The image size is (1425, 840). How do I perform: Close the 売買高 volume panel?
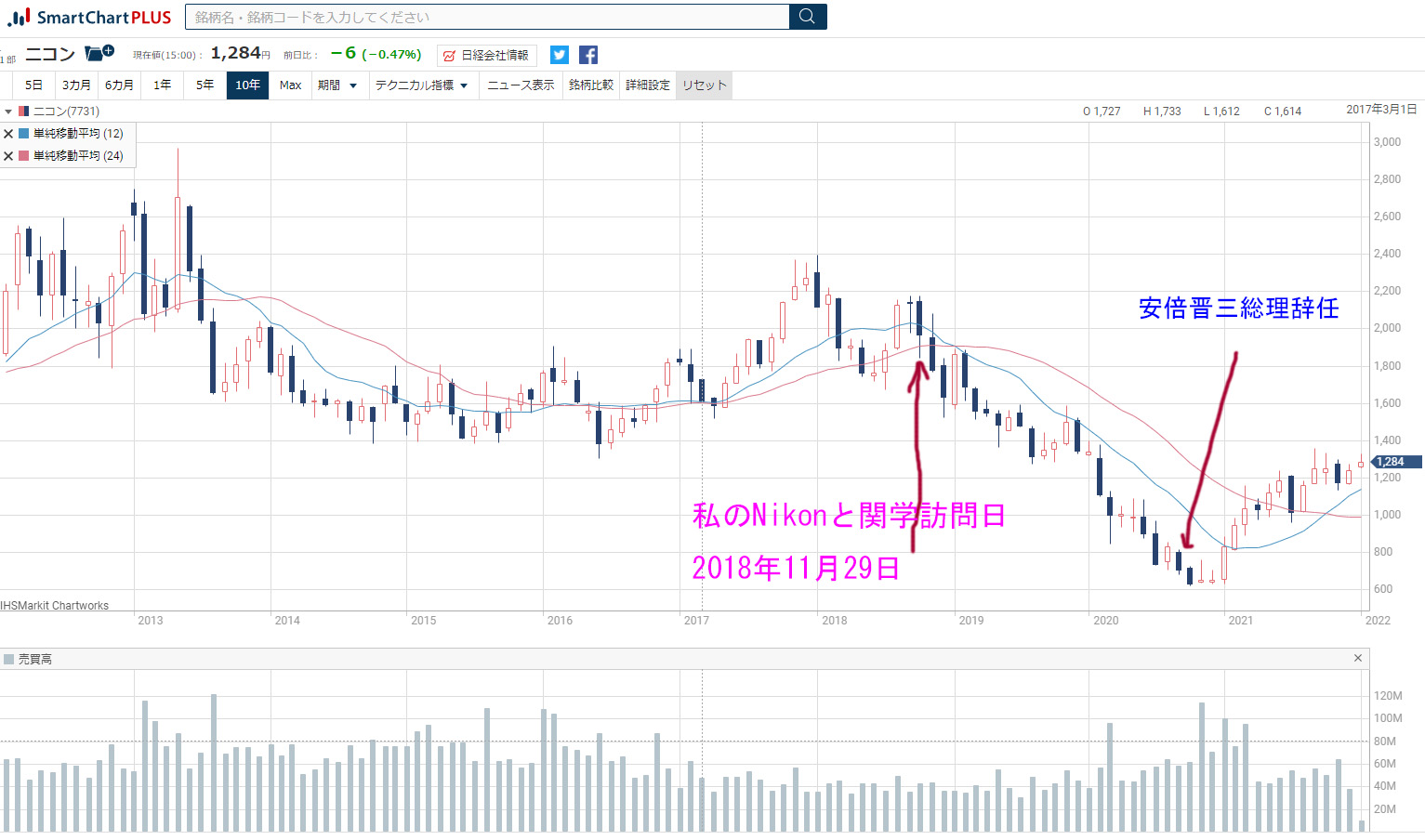tap(1358, 658)
